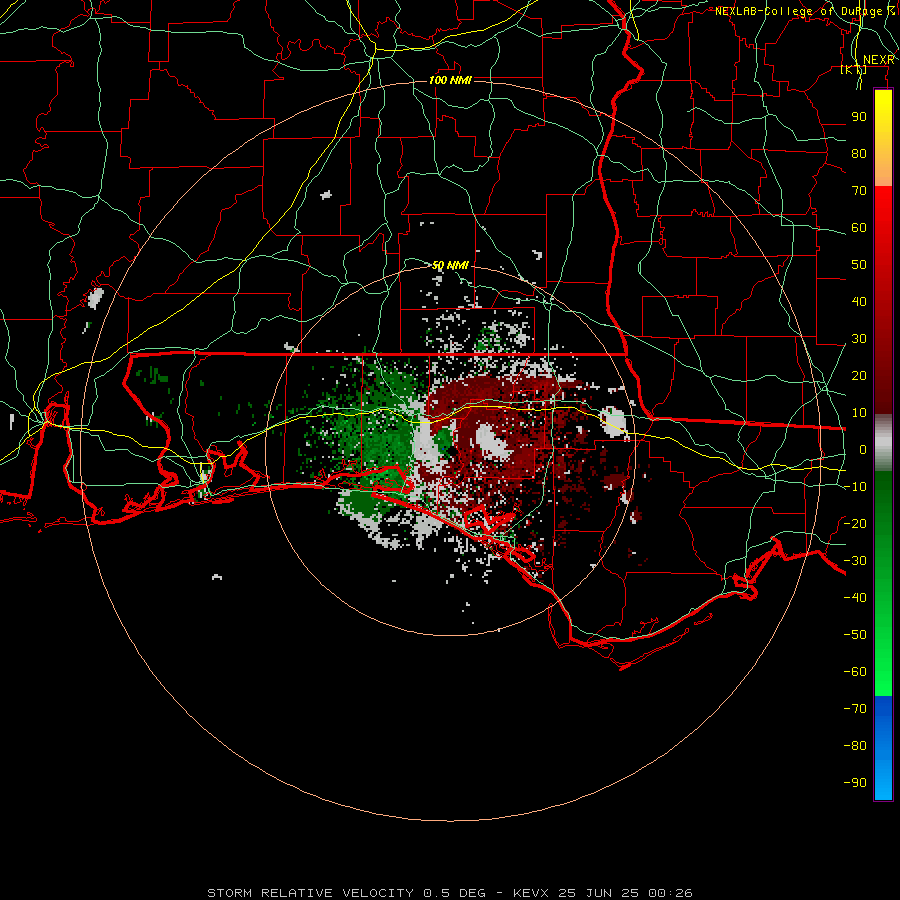Click the blue segment of the color bar

click(883, 748)
